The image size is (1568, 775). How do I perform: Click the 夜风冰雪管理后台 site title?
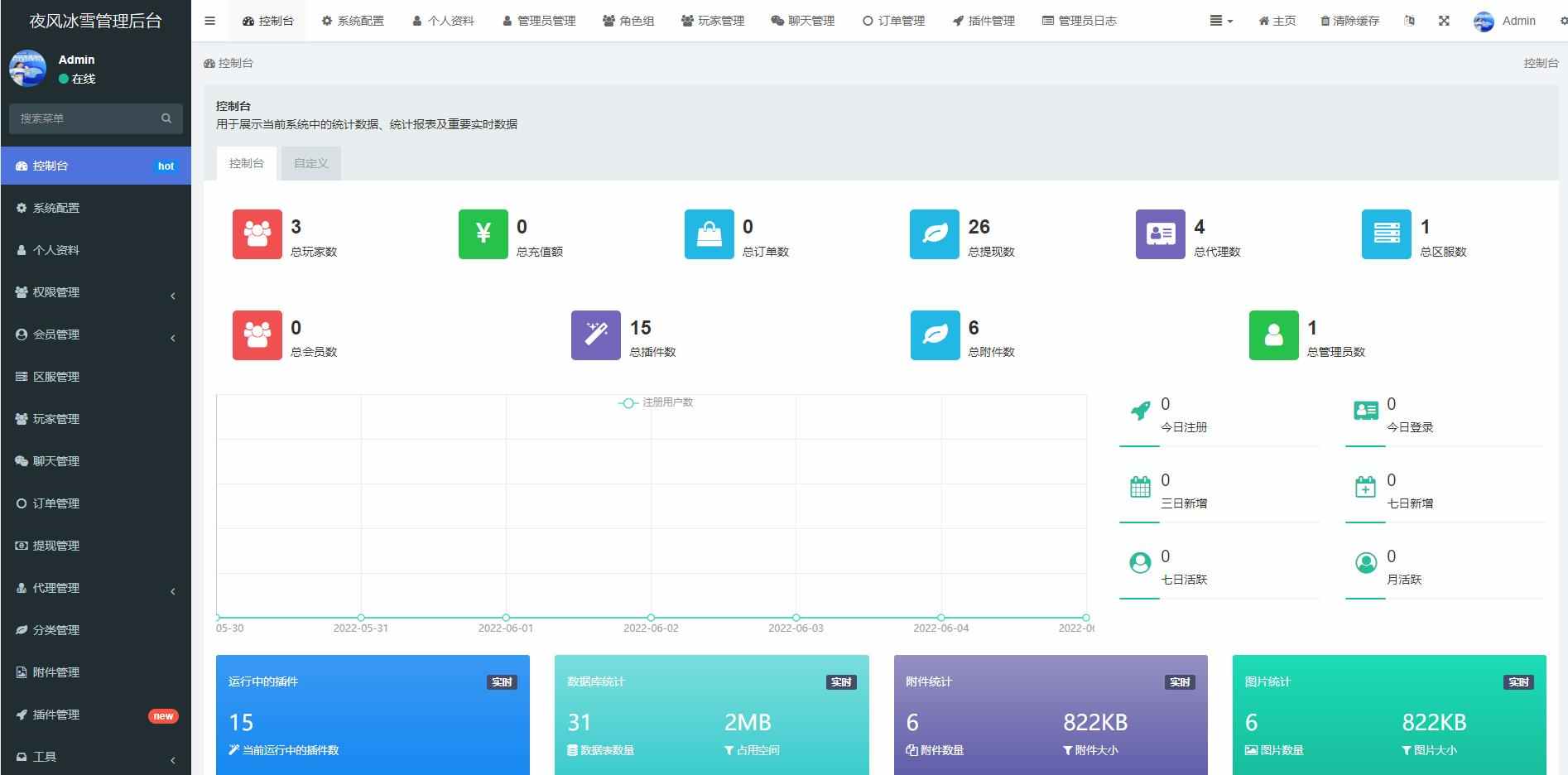pyautogui.click(x=96, y=21)
